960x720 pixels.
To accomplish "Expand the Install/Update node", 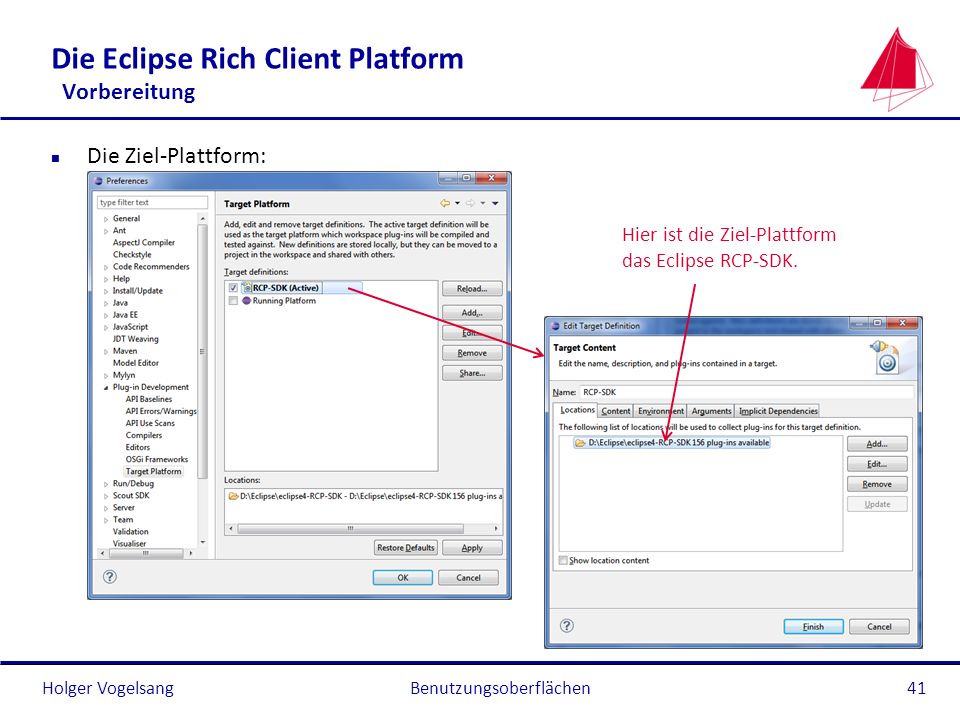I will coord(106,291).
